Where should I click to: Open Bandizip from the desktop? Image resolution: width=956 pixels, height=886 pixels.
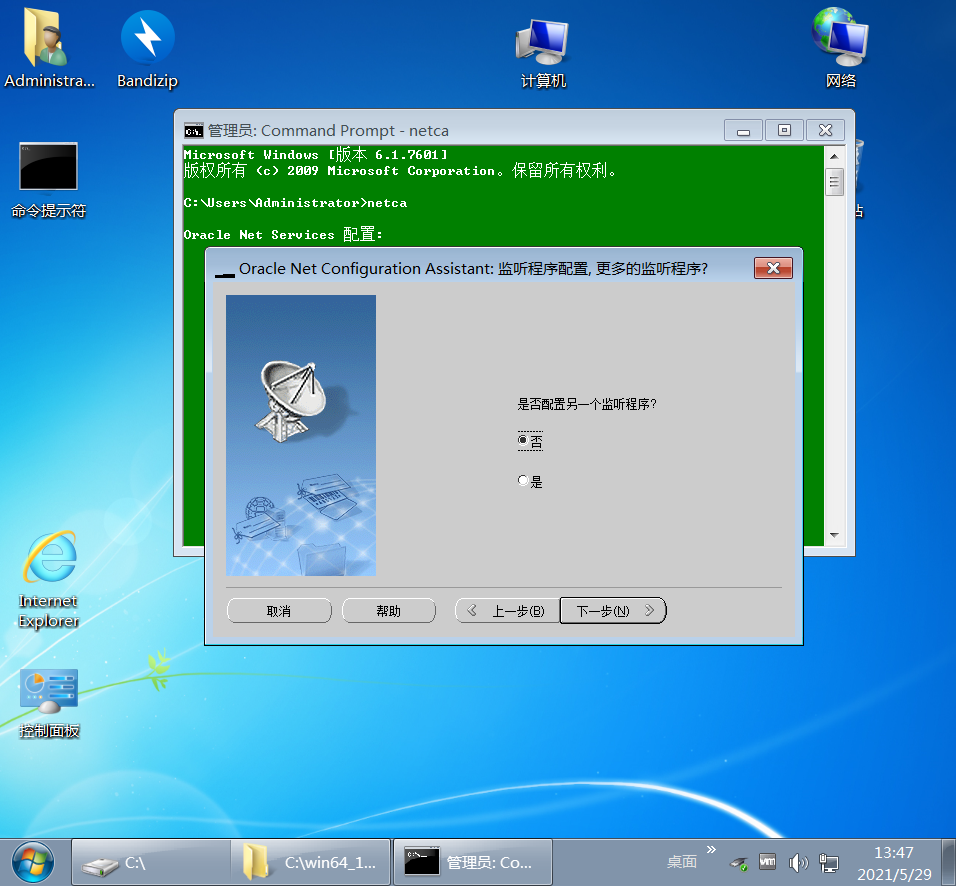point(146,40)
